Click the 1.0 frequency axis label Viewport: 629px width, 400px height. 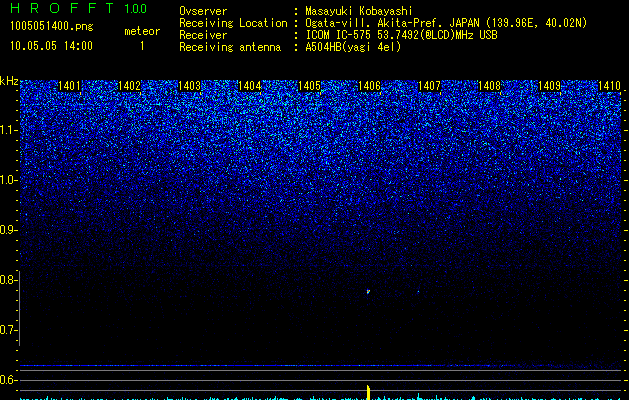point(8,181)
